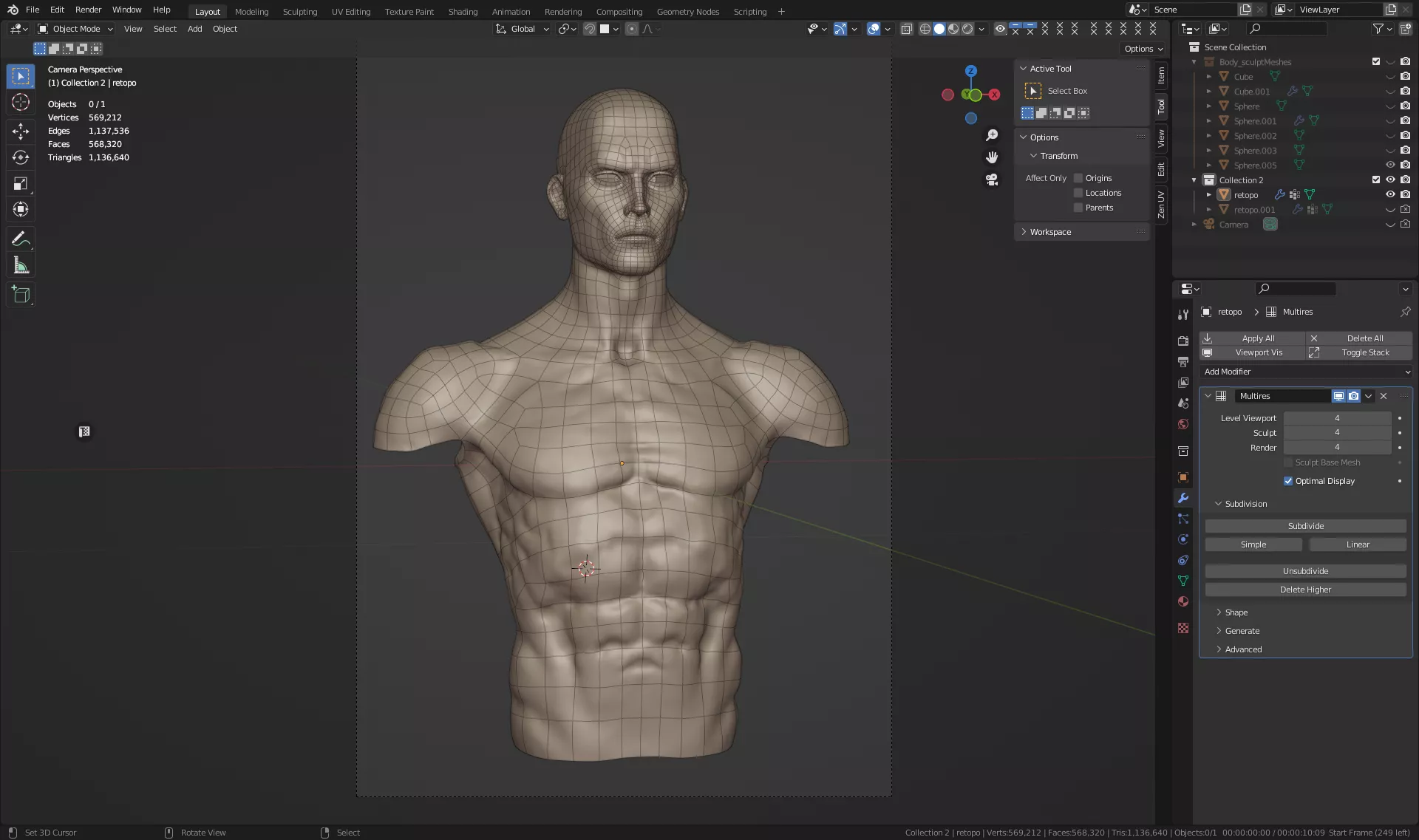Click the Subdivide button

pos(1305,526)
